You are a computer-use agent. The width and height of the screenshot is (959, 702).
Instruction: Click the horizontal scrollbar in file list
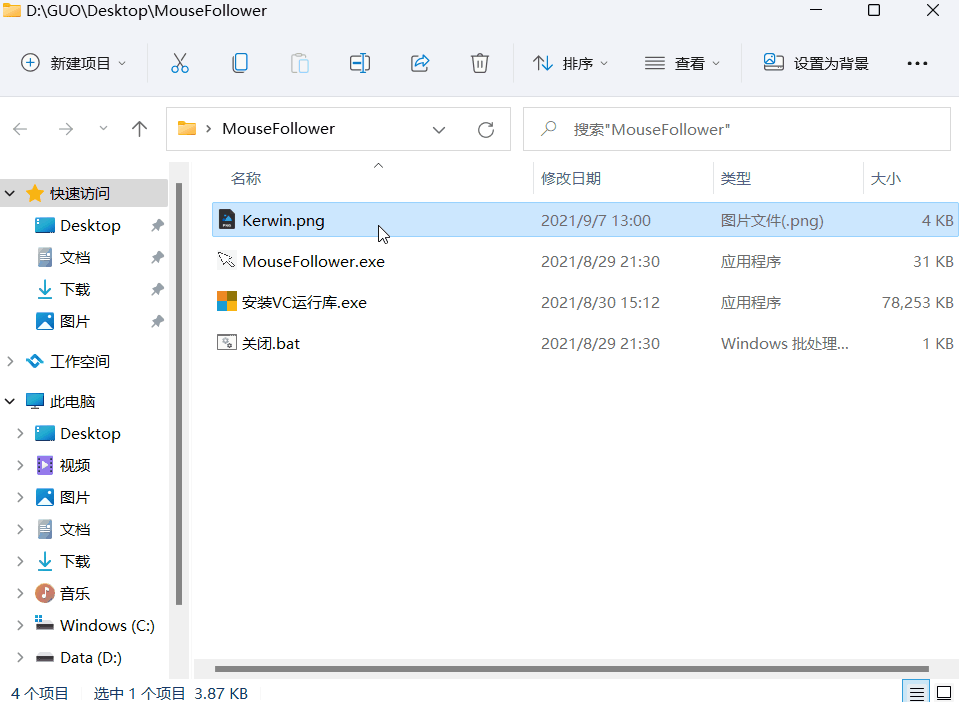[x=570, y=669]
